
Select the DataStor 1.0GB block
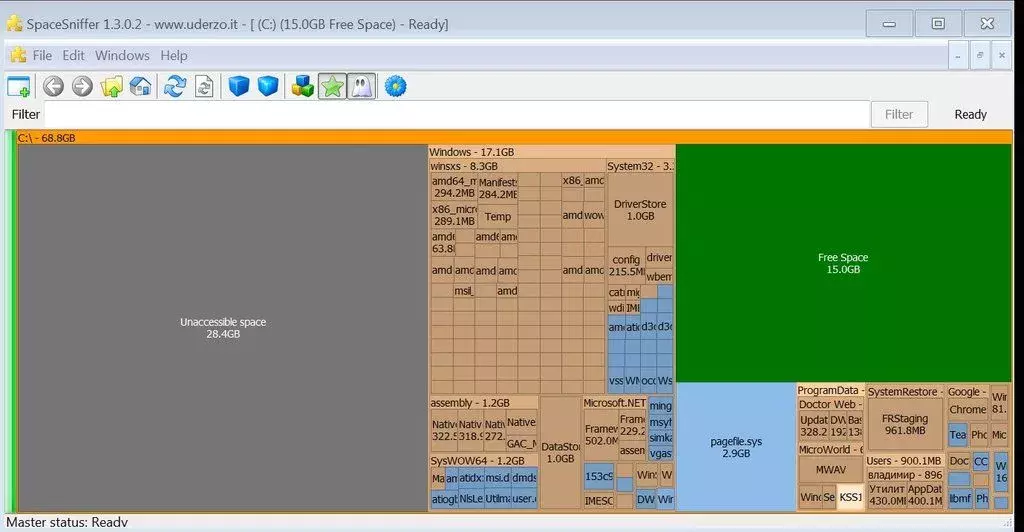tap(560, 452)
